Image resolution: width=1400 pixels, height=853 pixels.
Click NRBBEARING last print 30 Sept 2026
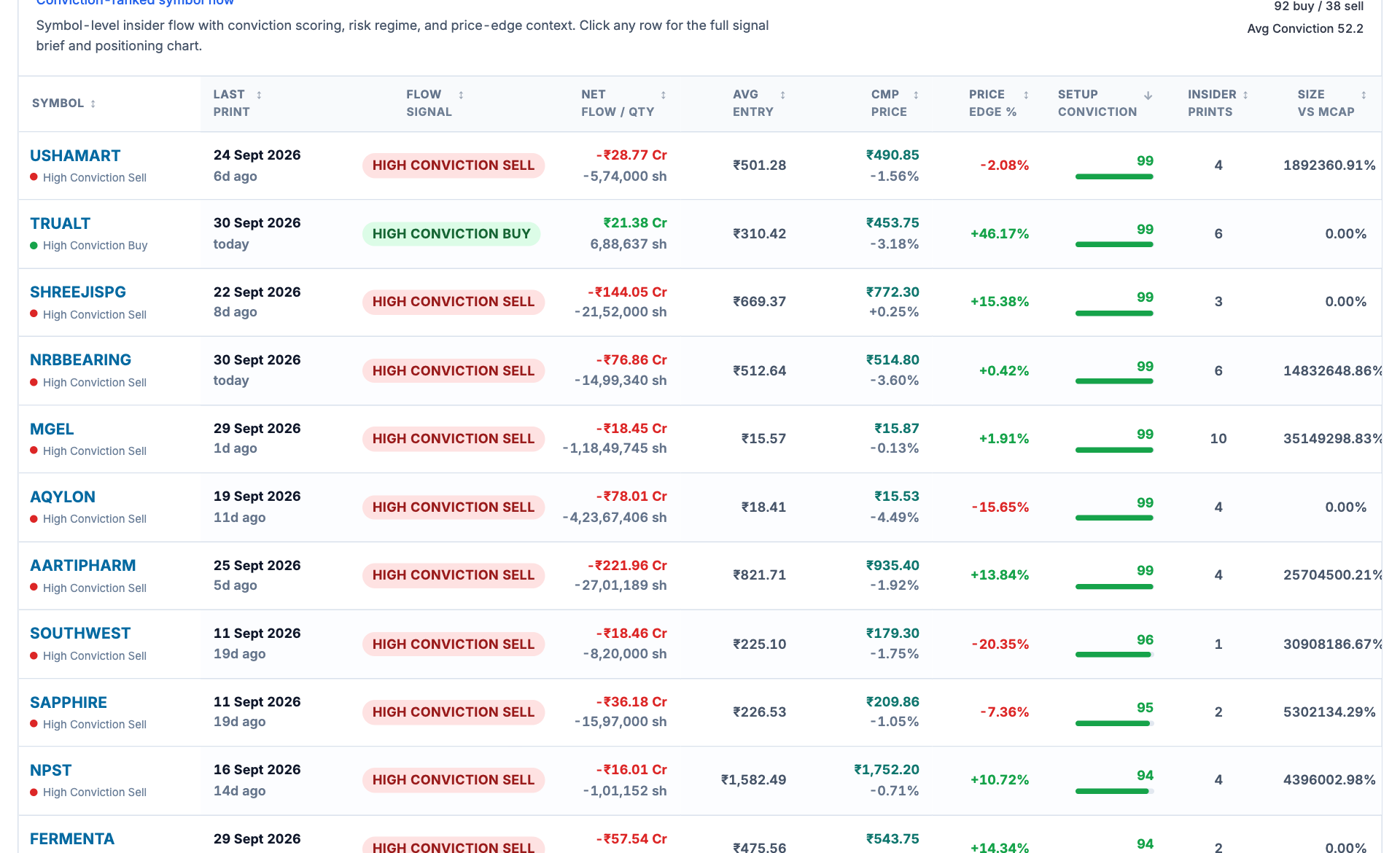point(257,359)
